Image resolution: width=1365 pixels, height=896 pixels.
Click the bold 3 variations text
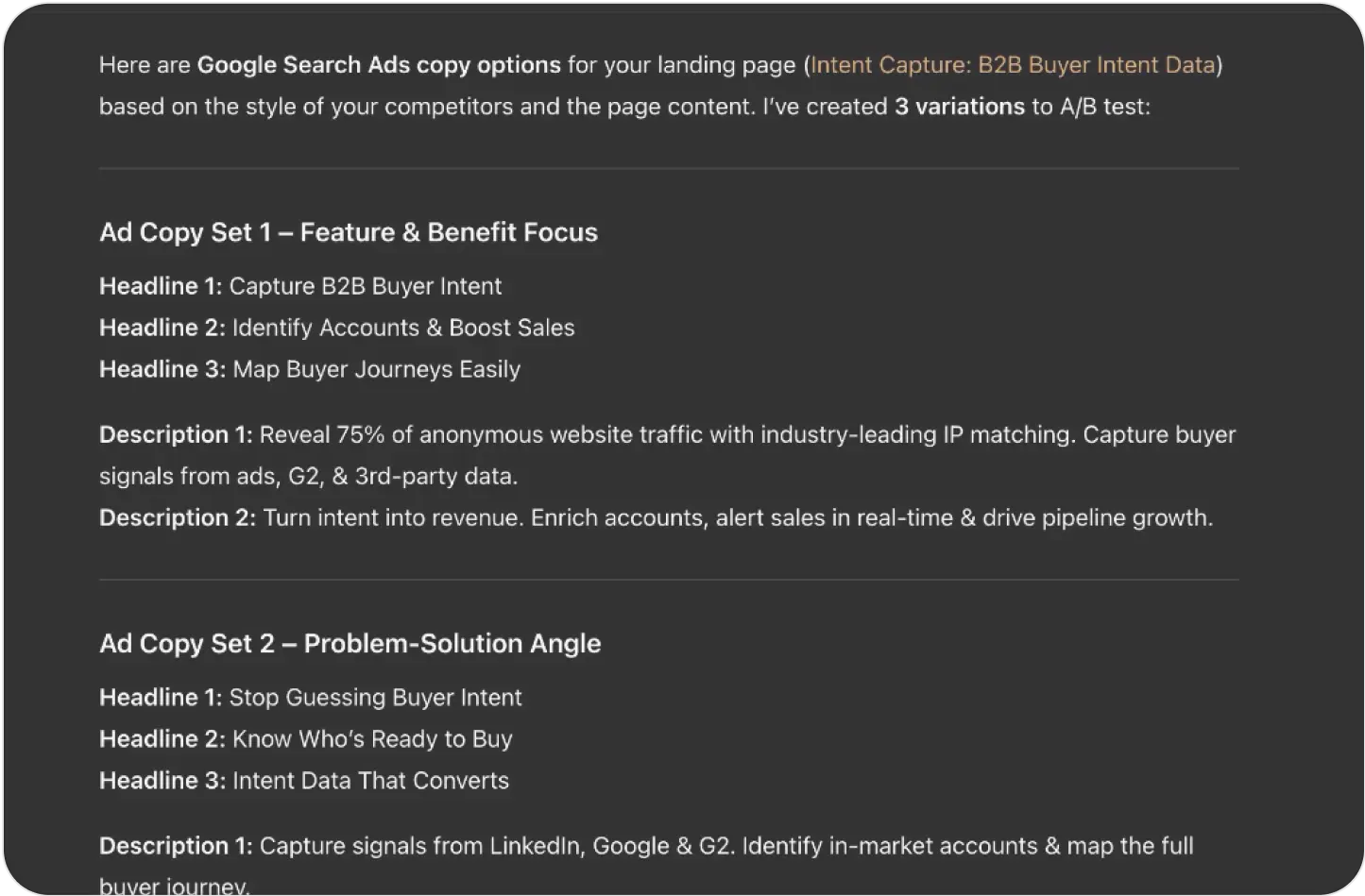[x=959, y=107]
